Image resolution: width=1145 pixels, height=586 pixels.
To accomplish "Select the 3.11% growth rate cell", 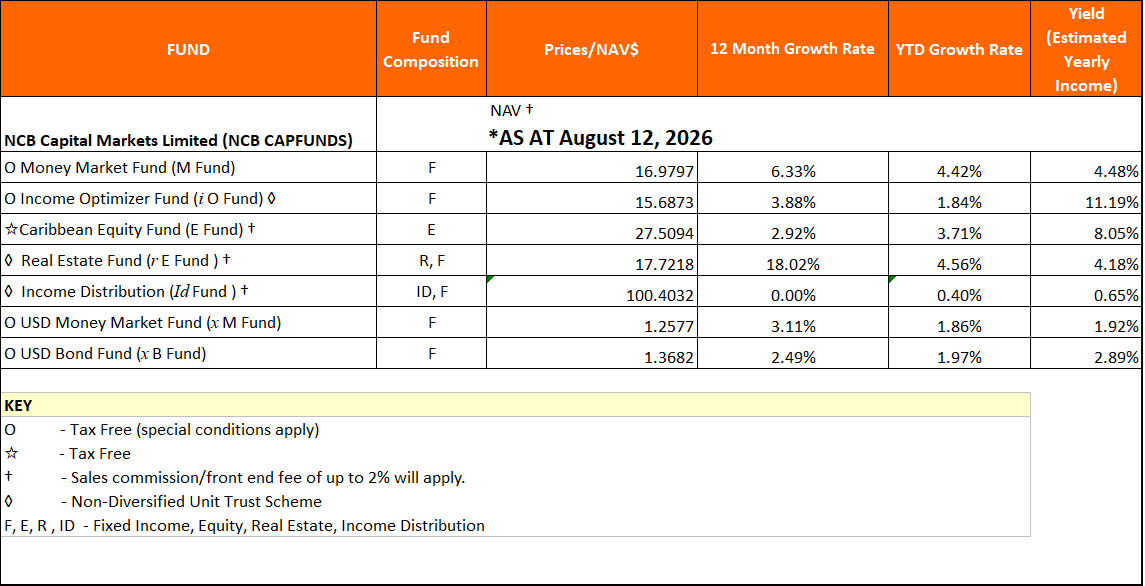I will coord(793,322).
